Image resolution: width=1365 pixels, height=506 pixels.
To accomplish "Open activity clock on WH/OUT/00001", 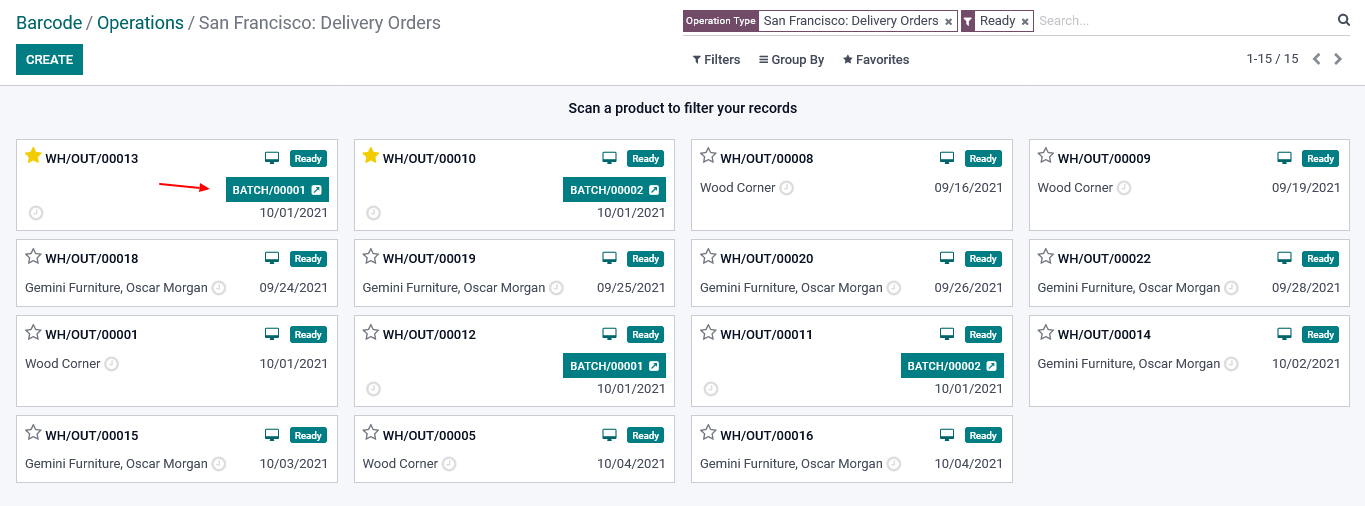I will (x=112, y=364).
